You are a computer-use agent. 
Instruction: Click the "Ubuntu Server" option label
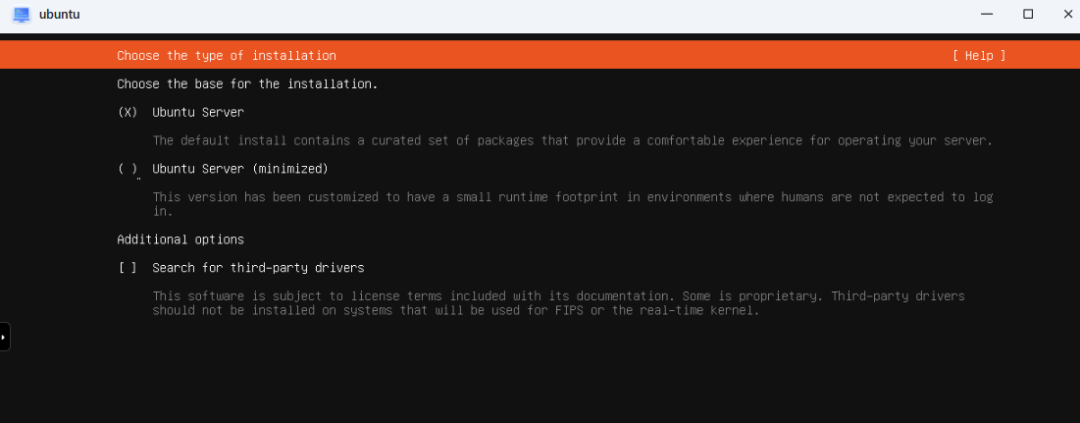coord(198,113)
